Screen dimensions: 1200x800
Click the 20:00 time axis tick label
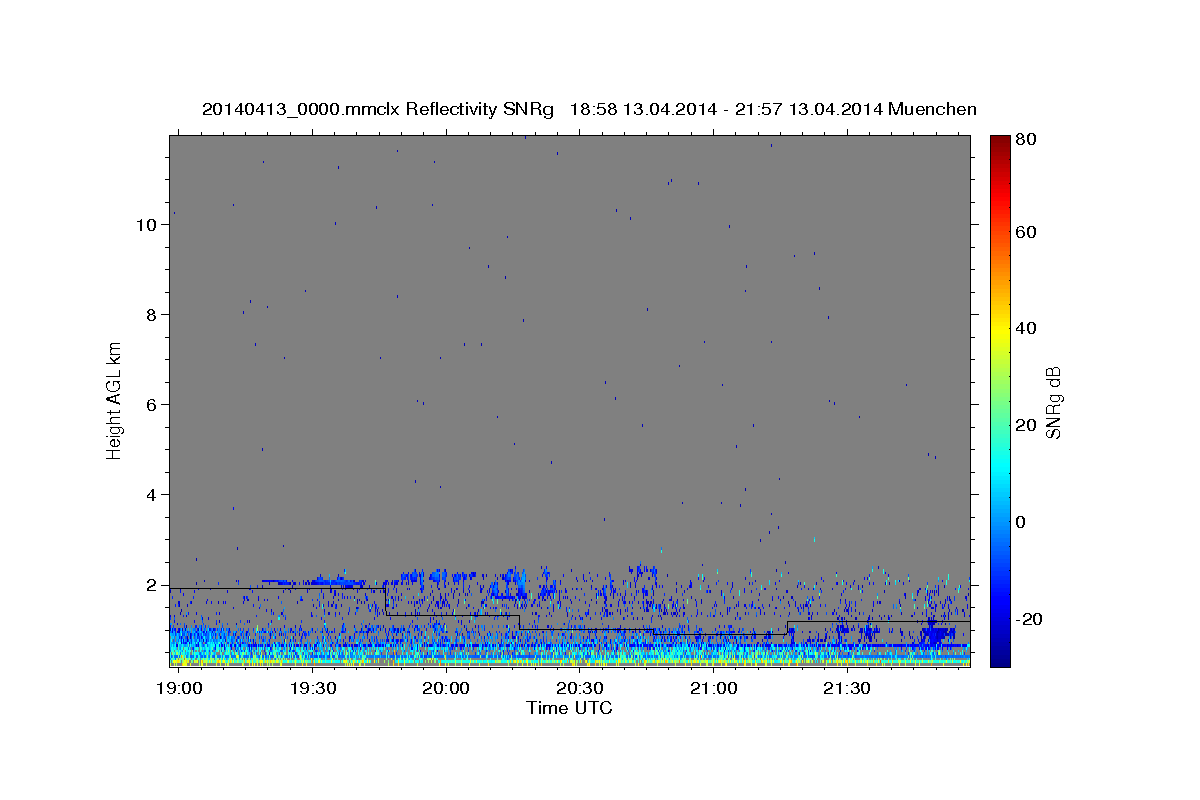tap(446, 688)
